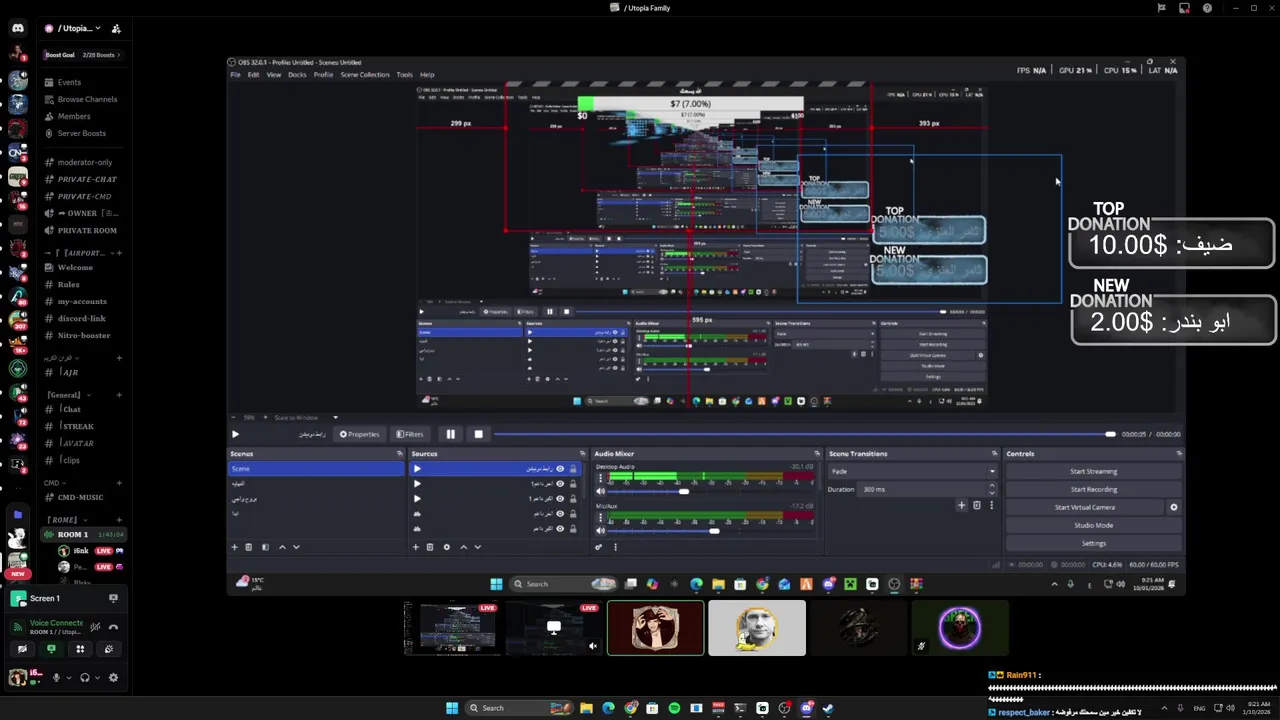
Task: Open advanced audio properties gear in streamed OBS mixer
Action: click(599, 547)
